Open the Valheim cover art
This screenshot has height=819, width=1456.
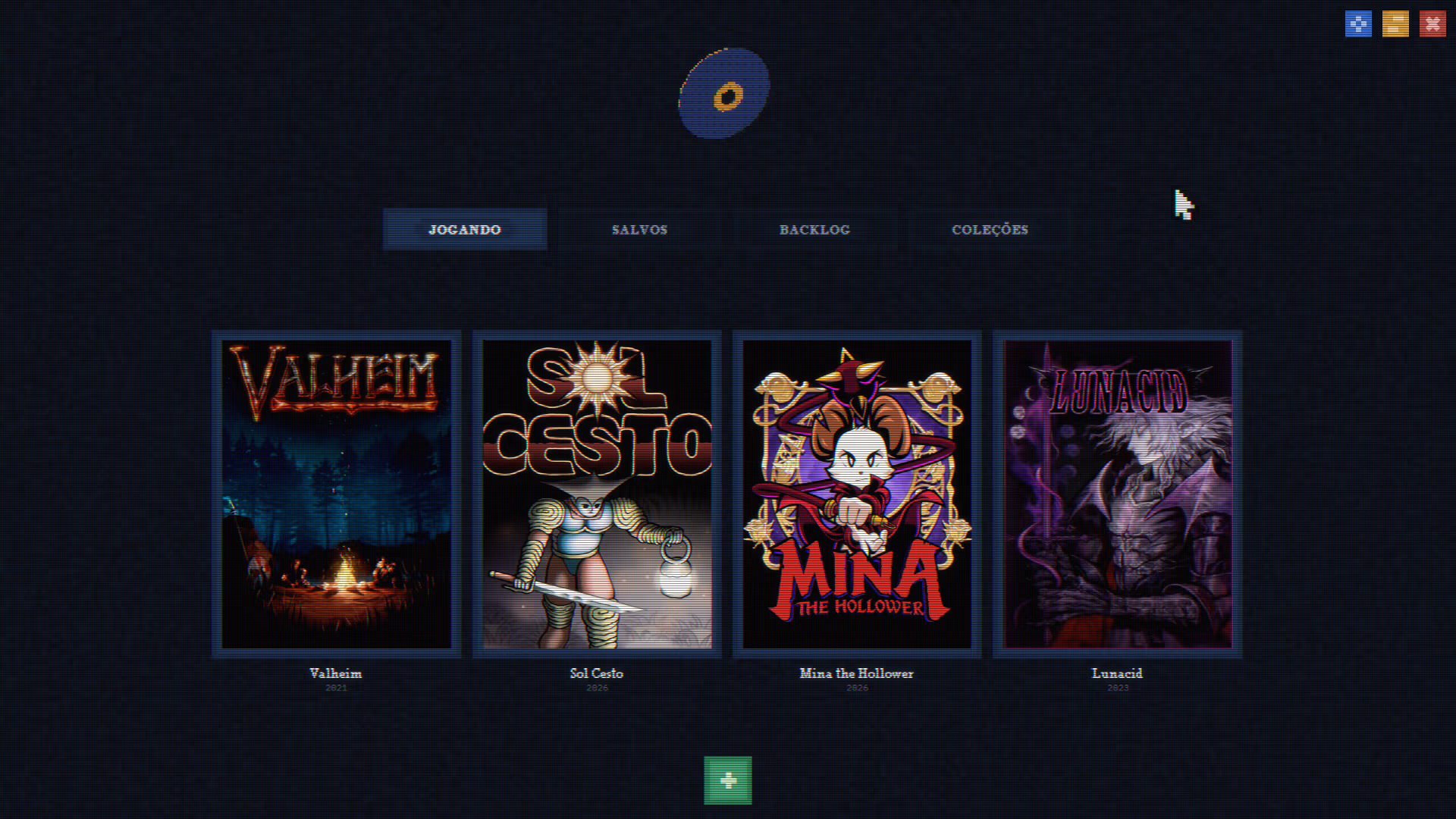[x=337, y=494]
